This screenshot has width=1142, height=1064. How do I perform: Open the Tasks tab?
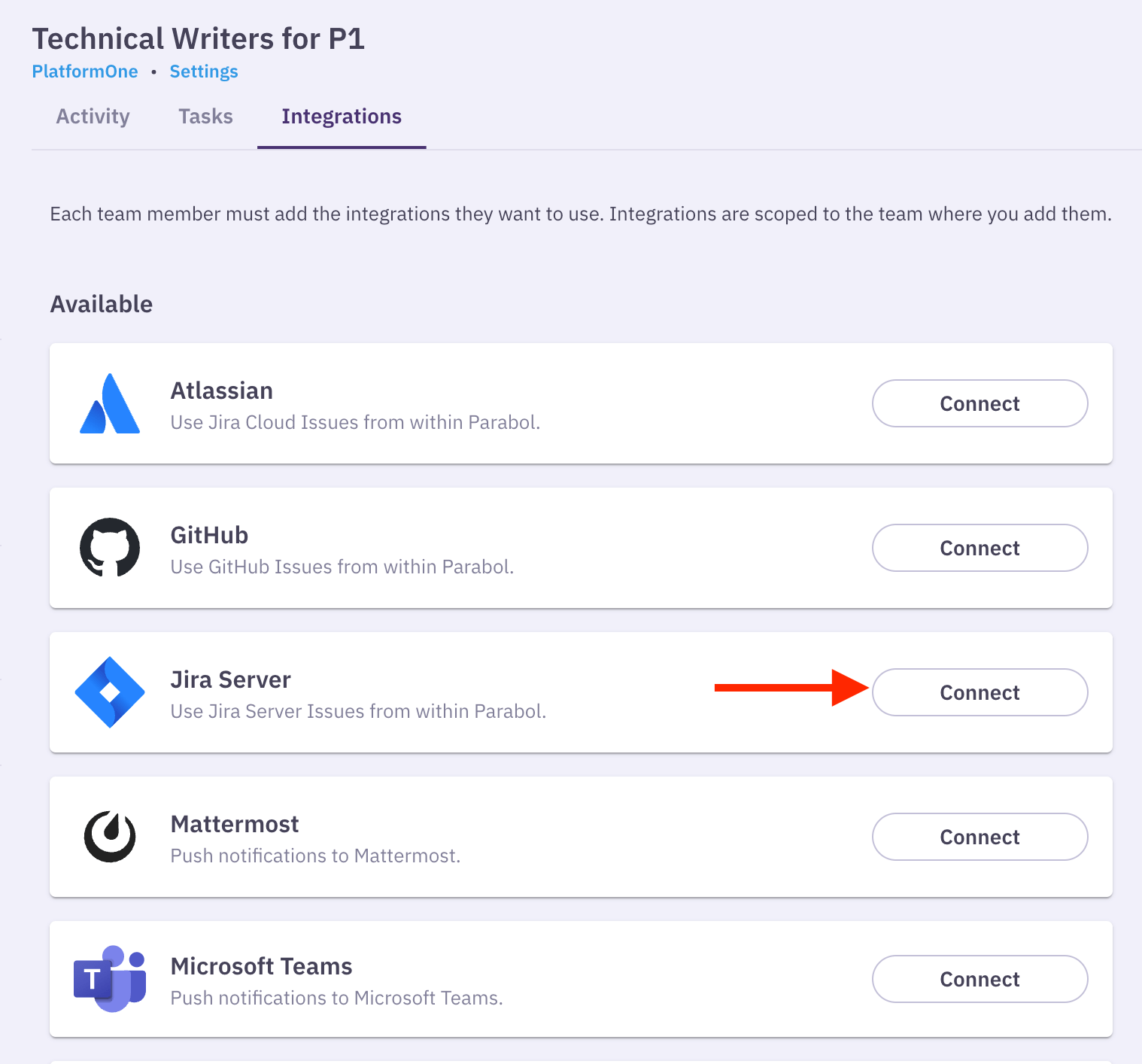[x=205, y=117]
